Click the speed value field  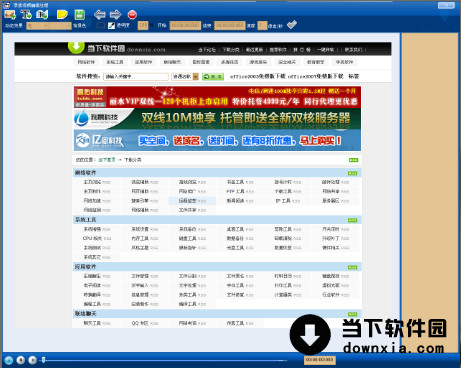262,25
